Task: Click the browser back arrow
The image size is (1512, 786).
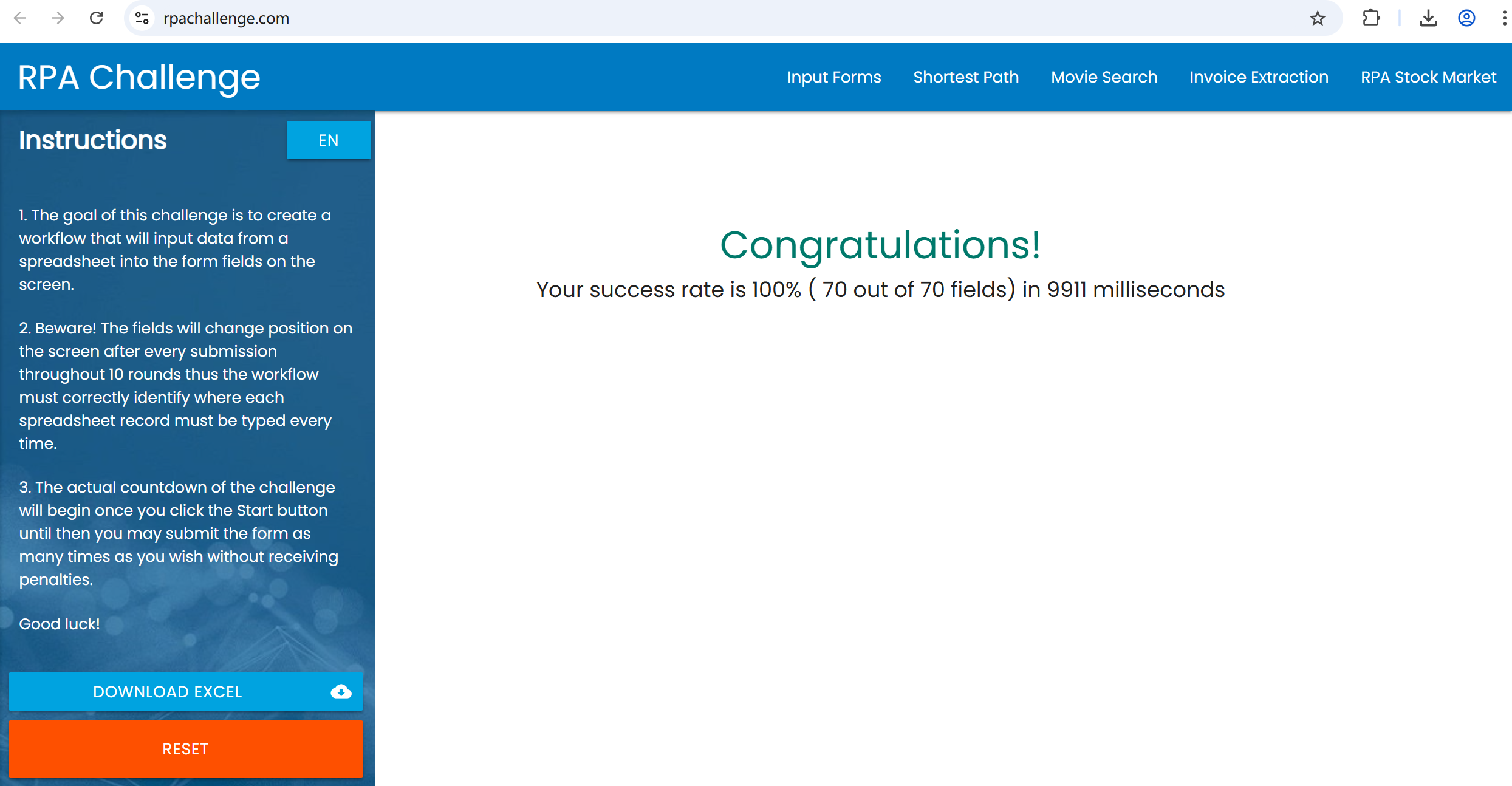Action: [x=20, y=18]
